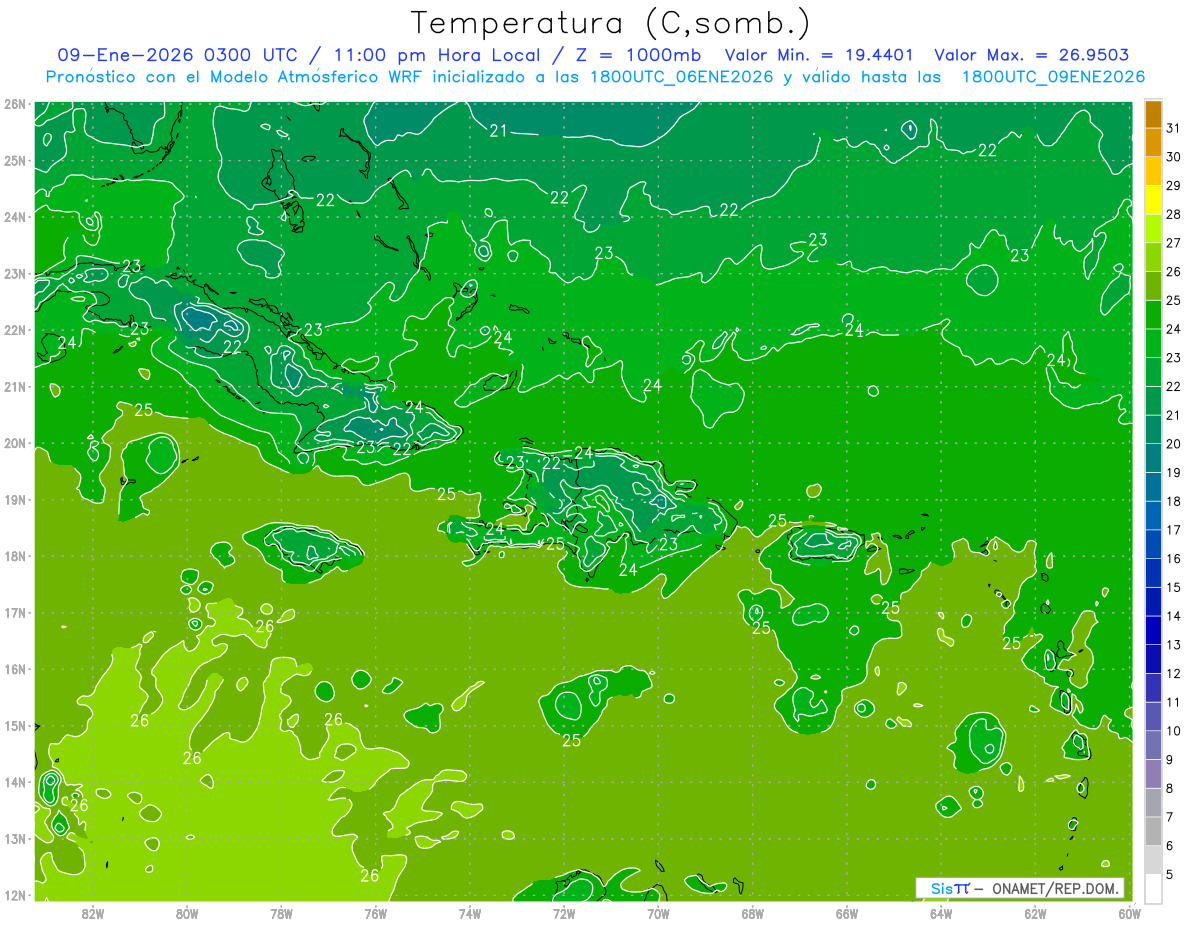Click the 78W longitude axis label
This screenshot has height=927, width=1200.
pos(281,912)
